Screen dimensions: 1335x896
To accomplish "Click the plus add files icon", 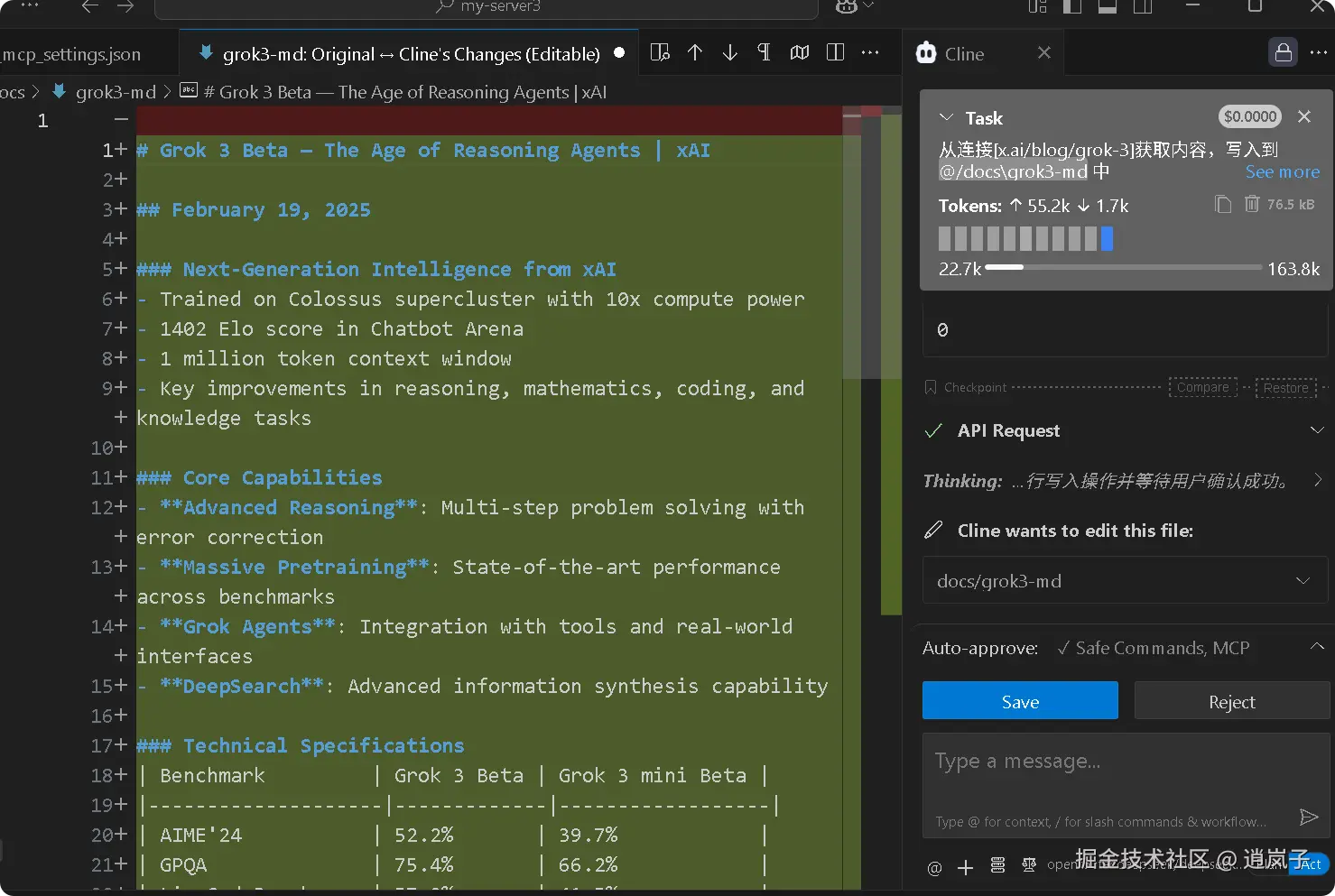I will click(x=965, y=868).
